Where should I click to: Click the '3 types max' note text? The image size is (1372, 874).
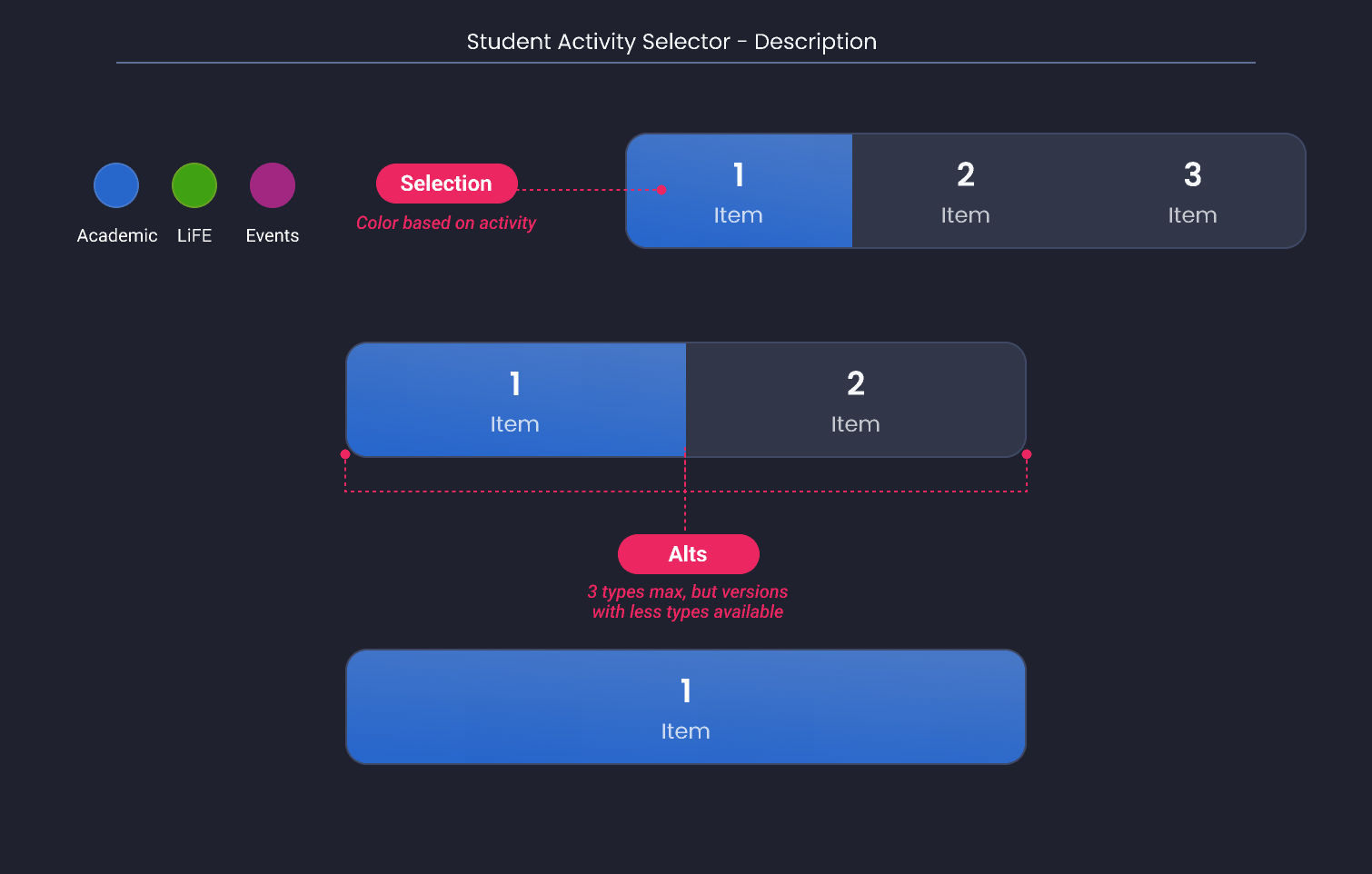[688, 601]
